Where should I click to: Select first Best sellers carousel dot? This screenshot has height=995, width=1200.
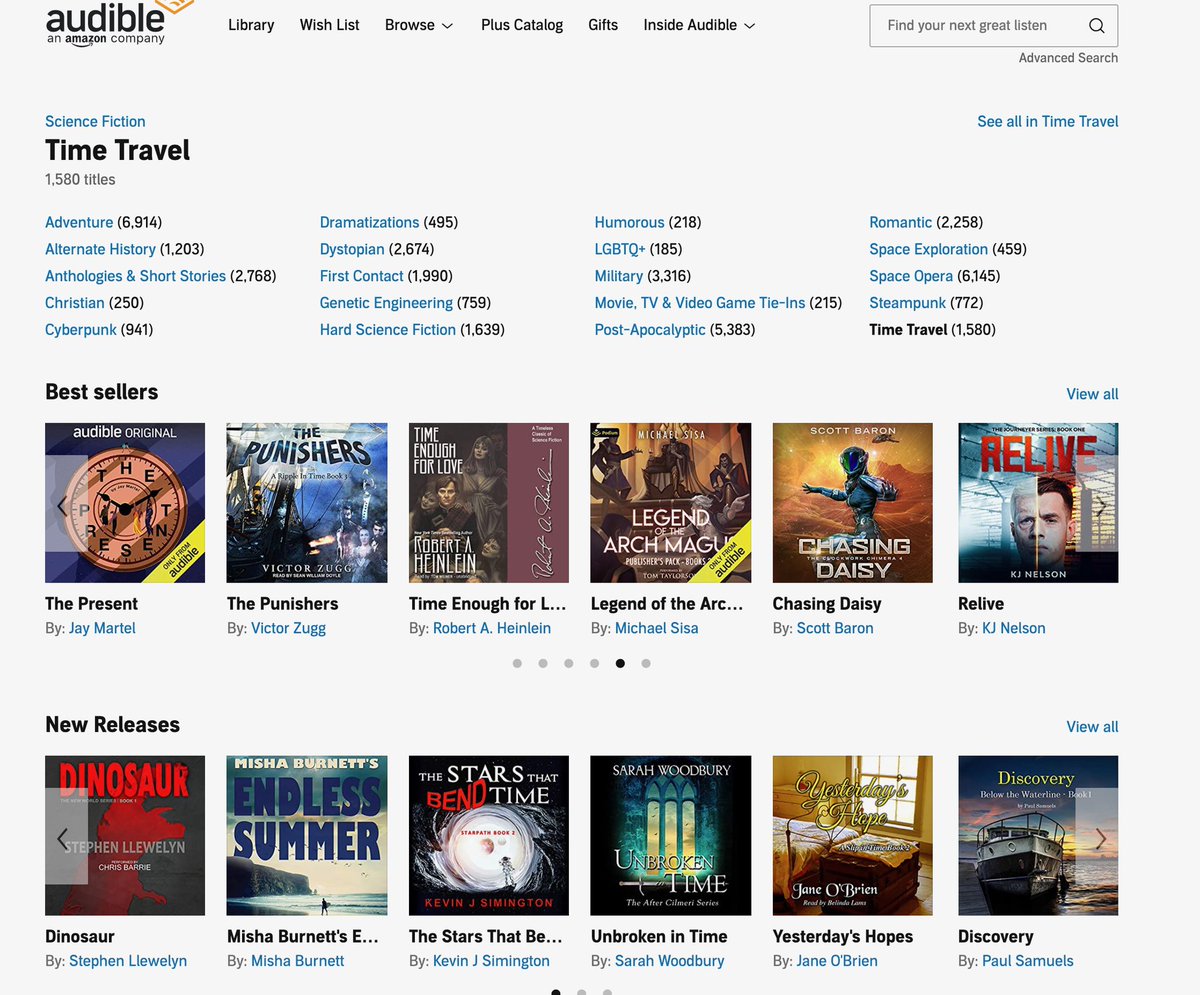coord(517,663)
